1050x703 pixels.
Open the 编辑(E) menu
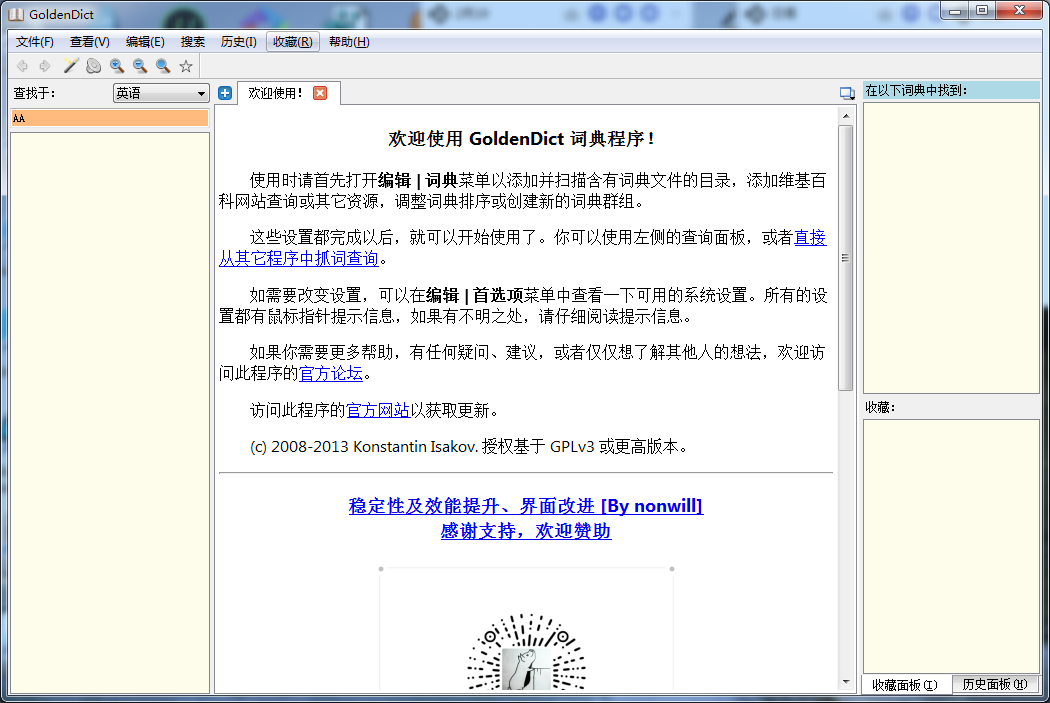(145, 42)
